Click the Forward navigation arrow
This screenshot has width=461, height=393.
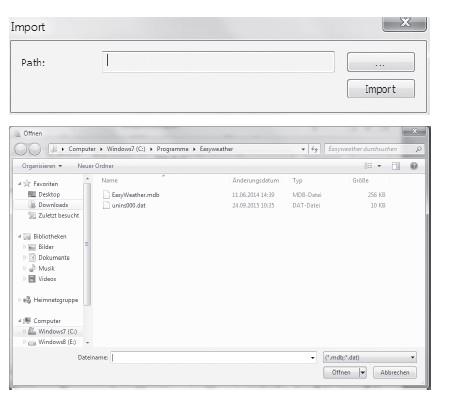tap(34, 149)
